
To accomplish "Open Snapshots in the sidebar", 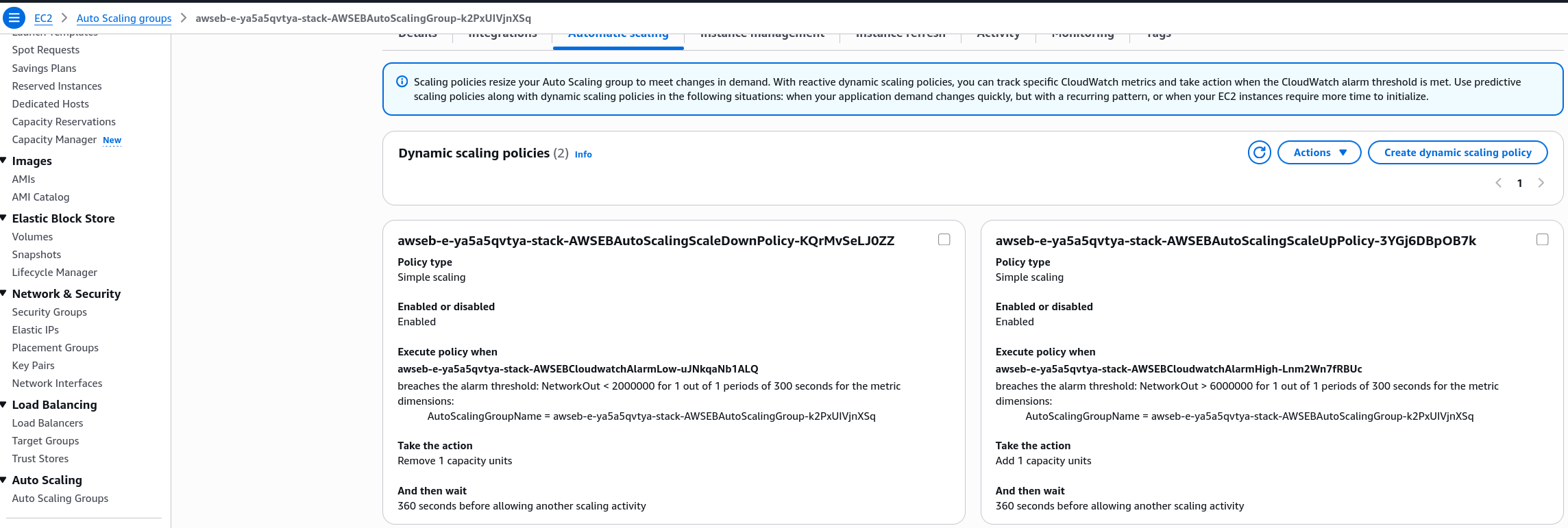I will point(36,255).
